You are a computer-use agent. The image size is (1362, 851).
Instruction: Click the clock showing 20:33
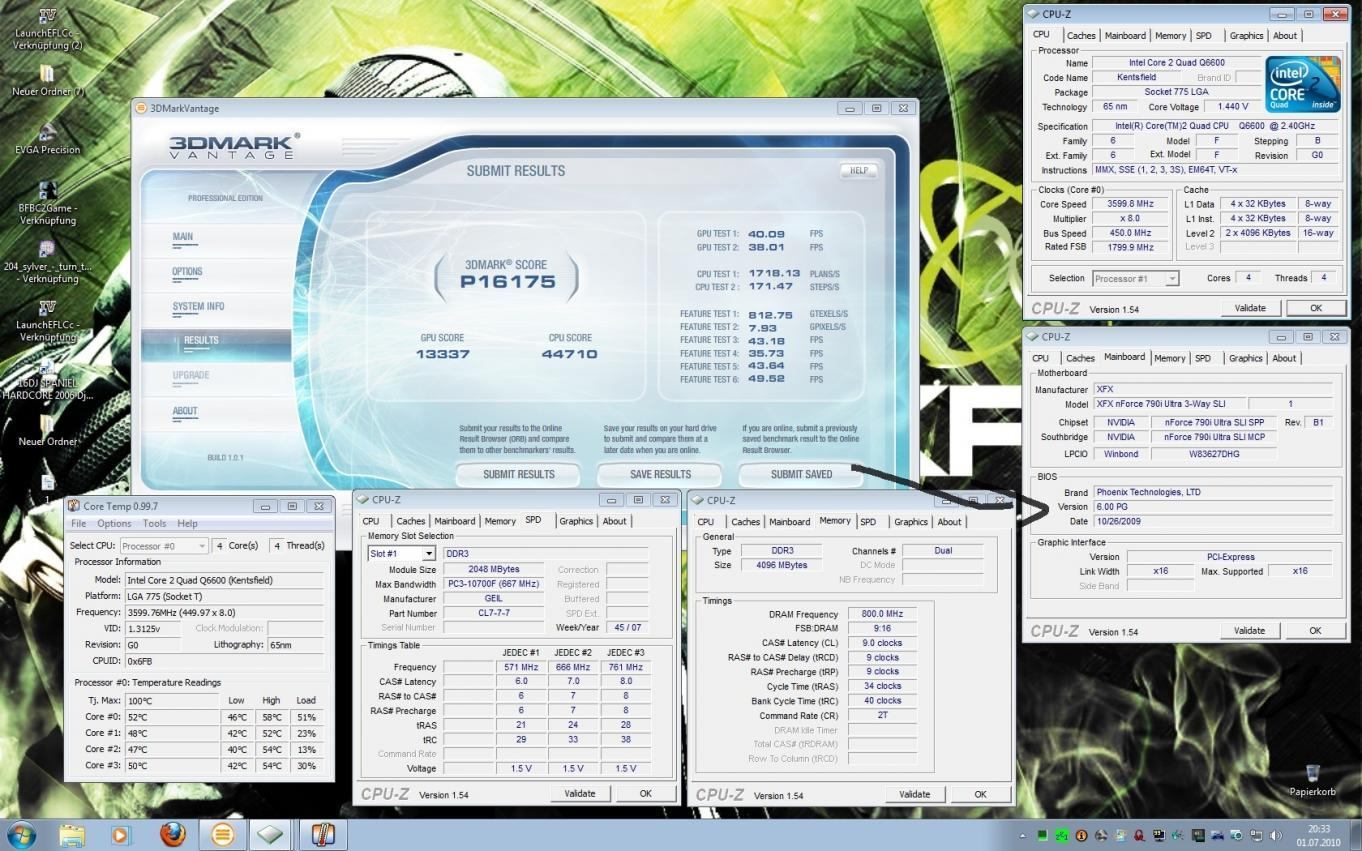(1319, 828)
